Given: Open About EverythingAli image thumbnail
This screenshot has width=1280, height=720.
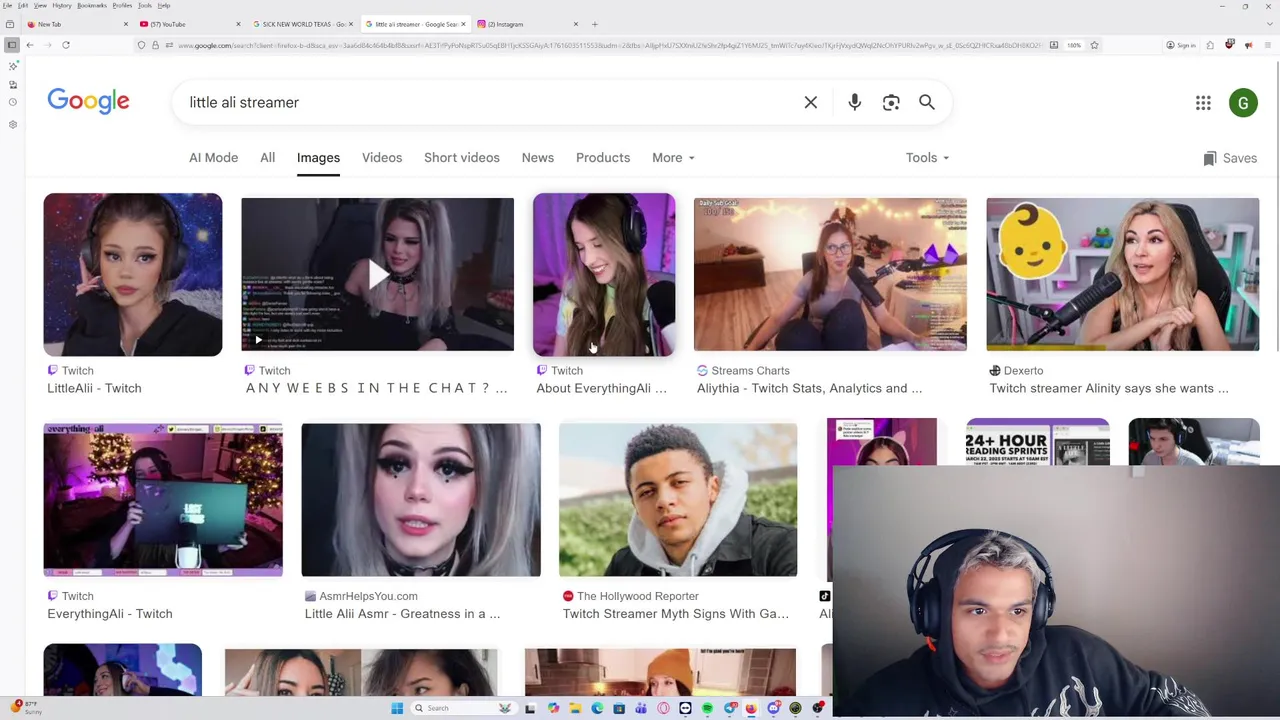Looking at the screenshot, I should click(604, 275).
